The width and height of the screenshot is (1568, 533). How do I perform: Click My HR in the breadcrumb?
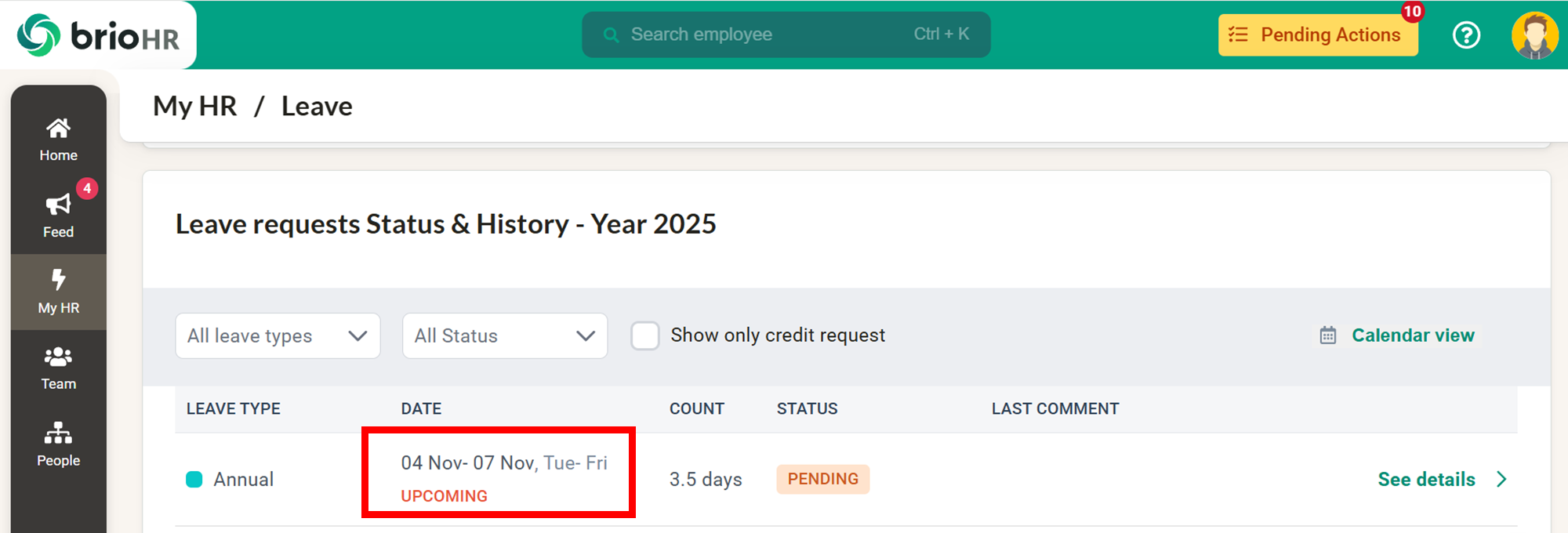coord(194,106)
